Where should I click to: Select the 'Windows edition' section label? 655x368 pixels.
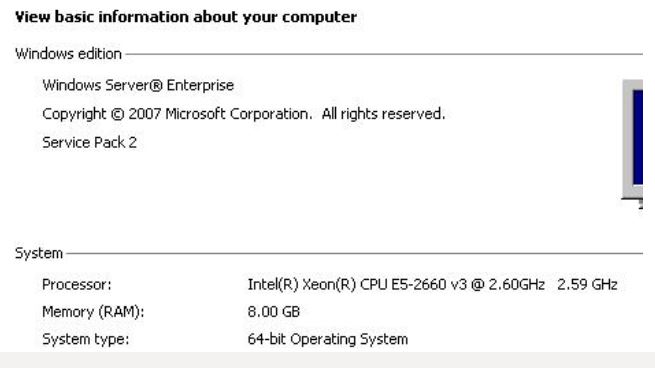pos(68,54)
